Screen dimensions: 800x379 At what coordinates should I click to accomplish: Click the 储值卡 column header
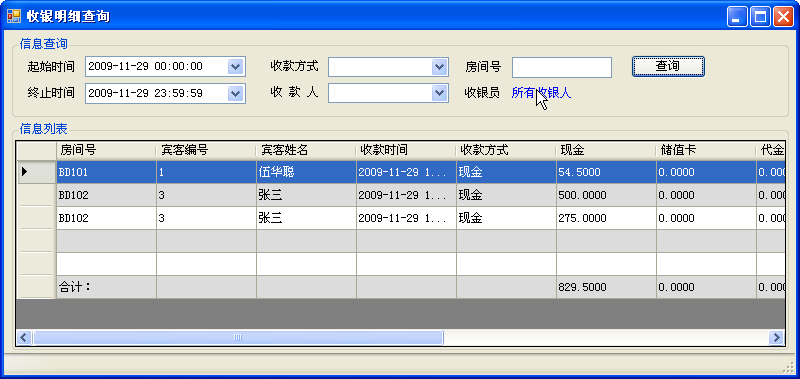coord(706,150)
